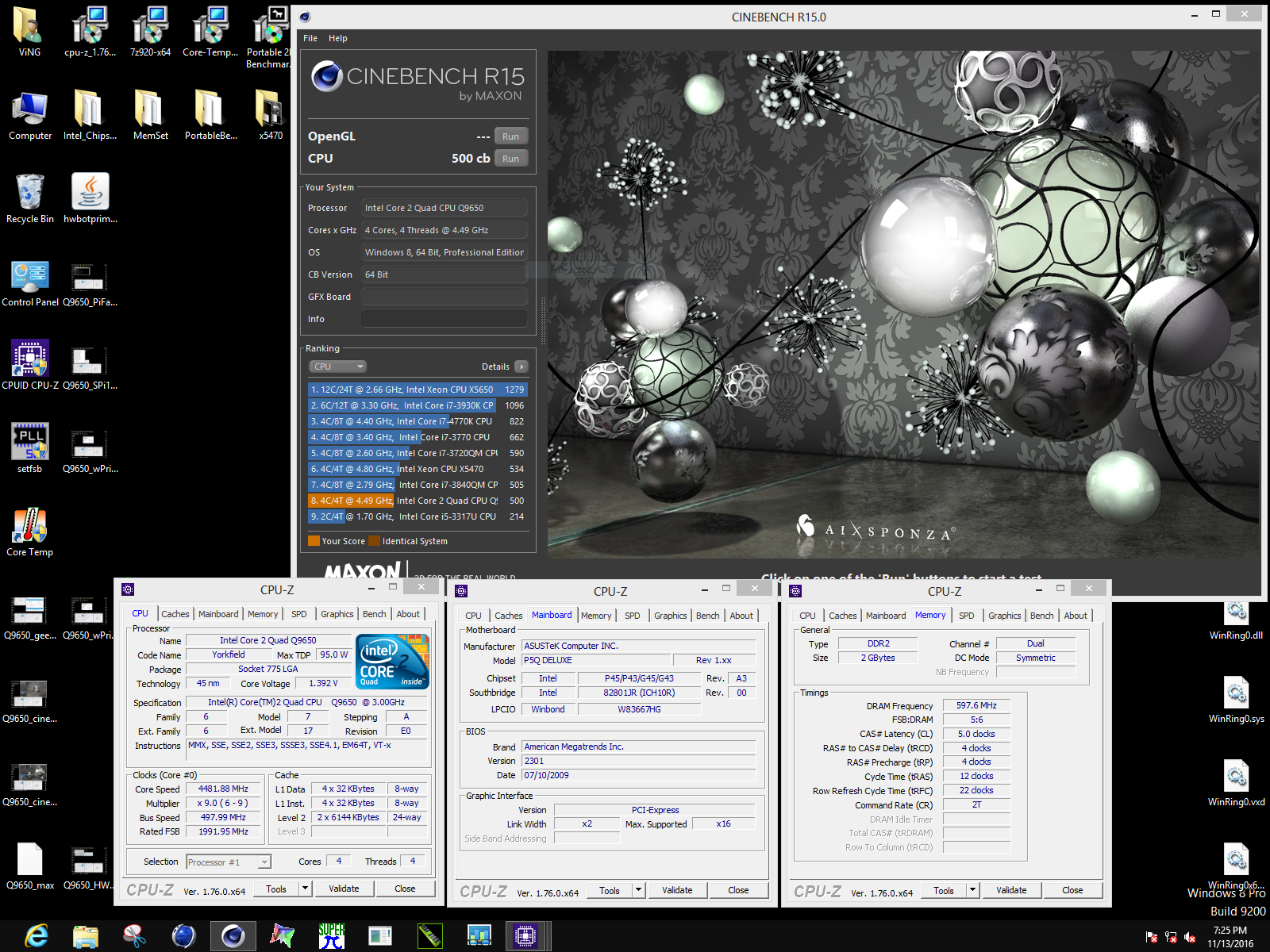Open Internet Explorer from taskbar
This screenshot has width=1270, height=952.
(37, 936)
